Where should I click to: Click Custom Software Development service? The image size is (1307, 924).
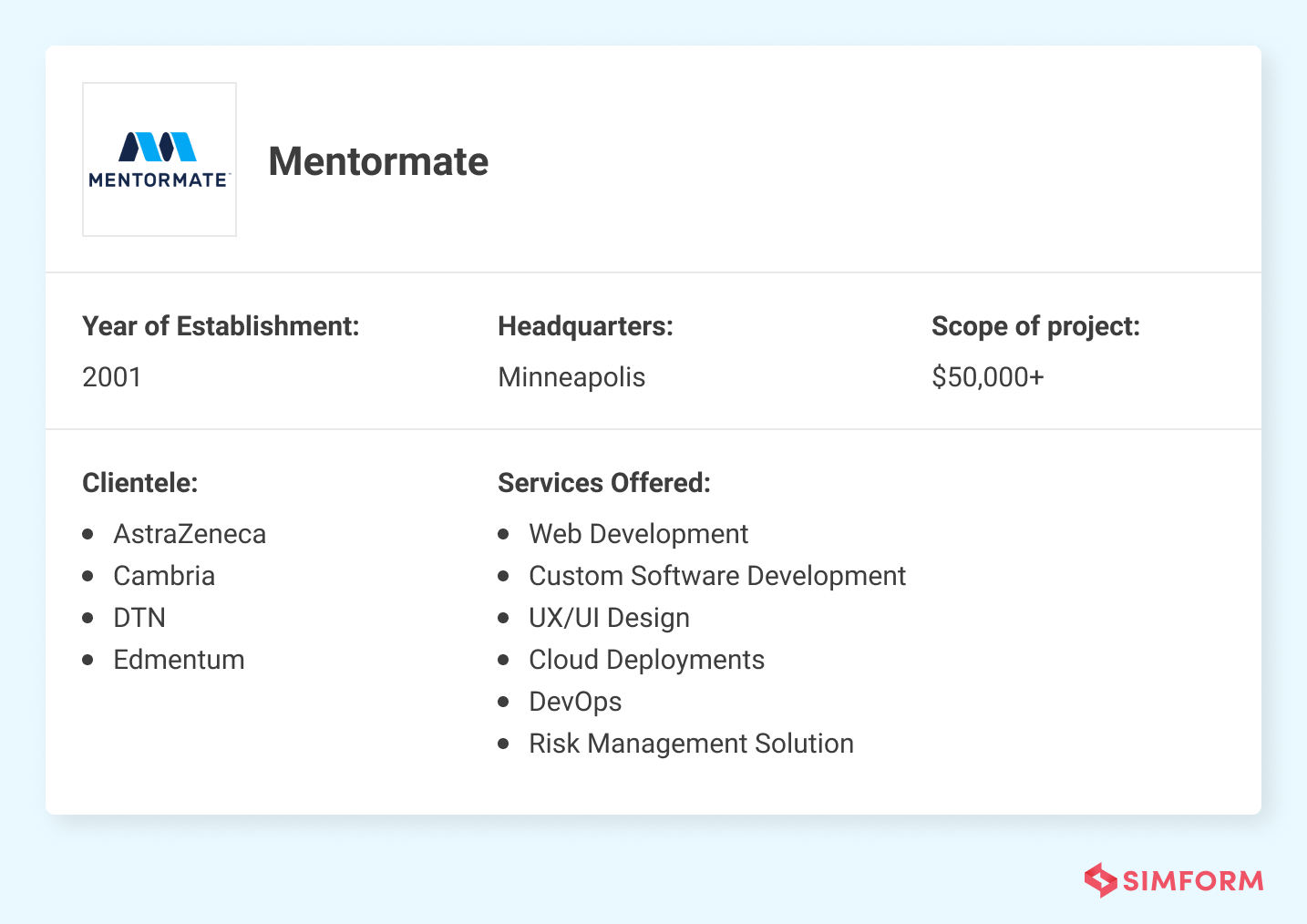[x=717, y=576]
